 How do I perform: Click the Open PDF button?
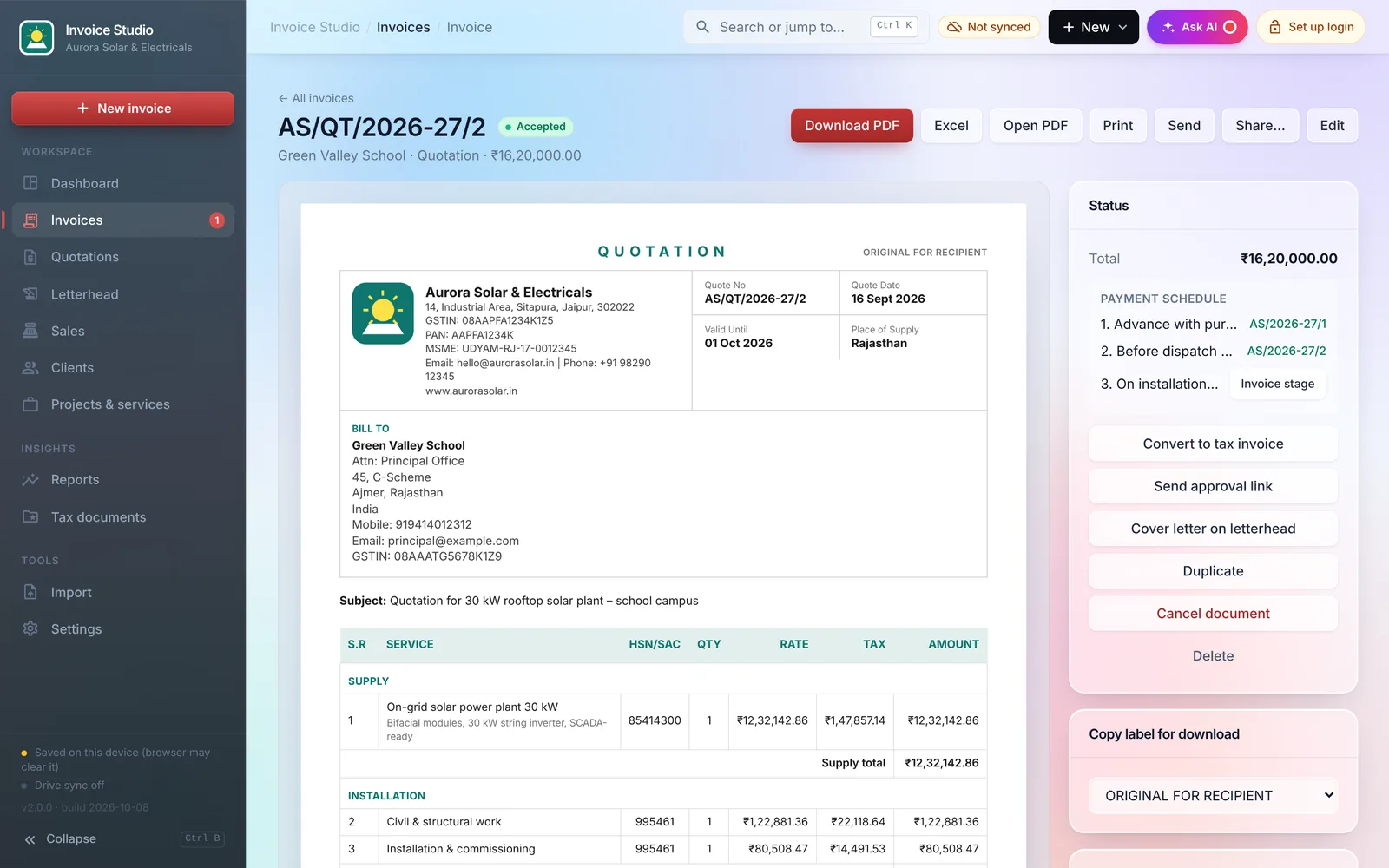(1036, 126)
